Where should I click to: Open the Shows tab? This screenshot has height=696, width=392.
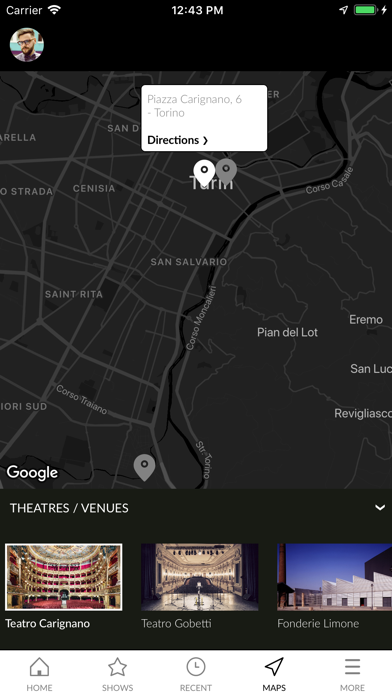[x=118, y=674]
